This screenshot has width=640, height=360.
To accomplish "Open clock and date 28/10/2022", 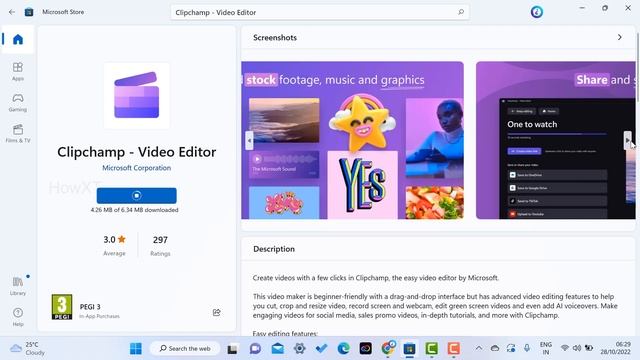I will [616, 348].
